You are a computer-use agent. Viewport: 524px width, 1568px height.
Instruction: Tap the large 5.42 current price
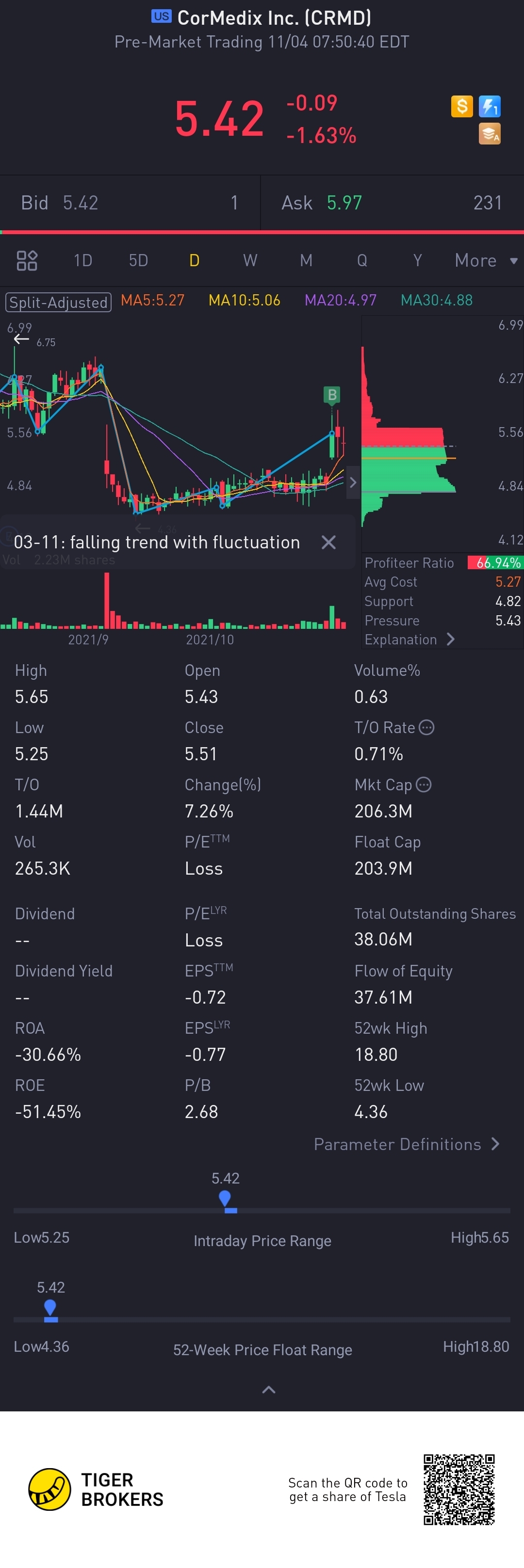pyautogui.click(x=219, y=119)
